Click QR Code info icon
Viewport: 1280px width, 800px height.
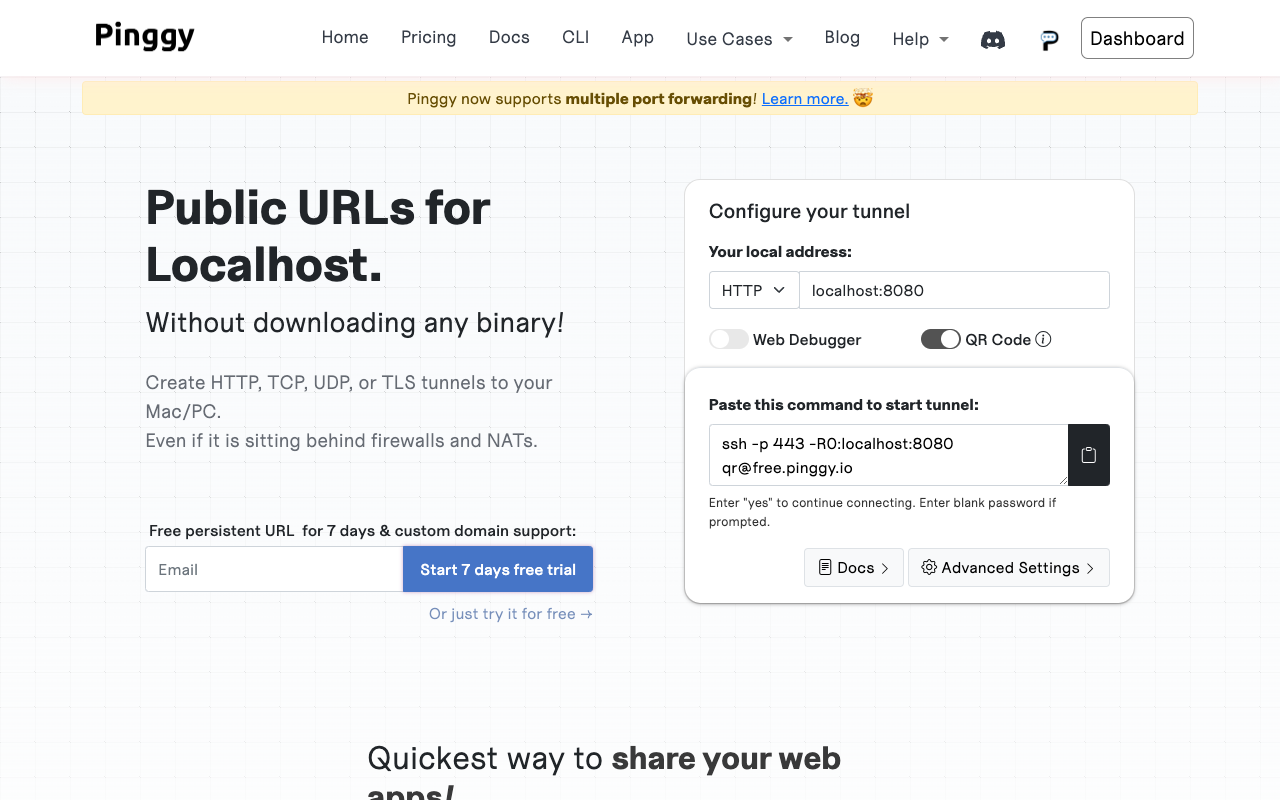click(x=1043, y=339)
